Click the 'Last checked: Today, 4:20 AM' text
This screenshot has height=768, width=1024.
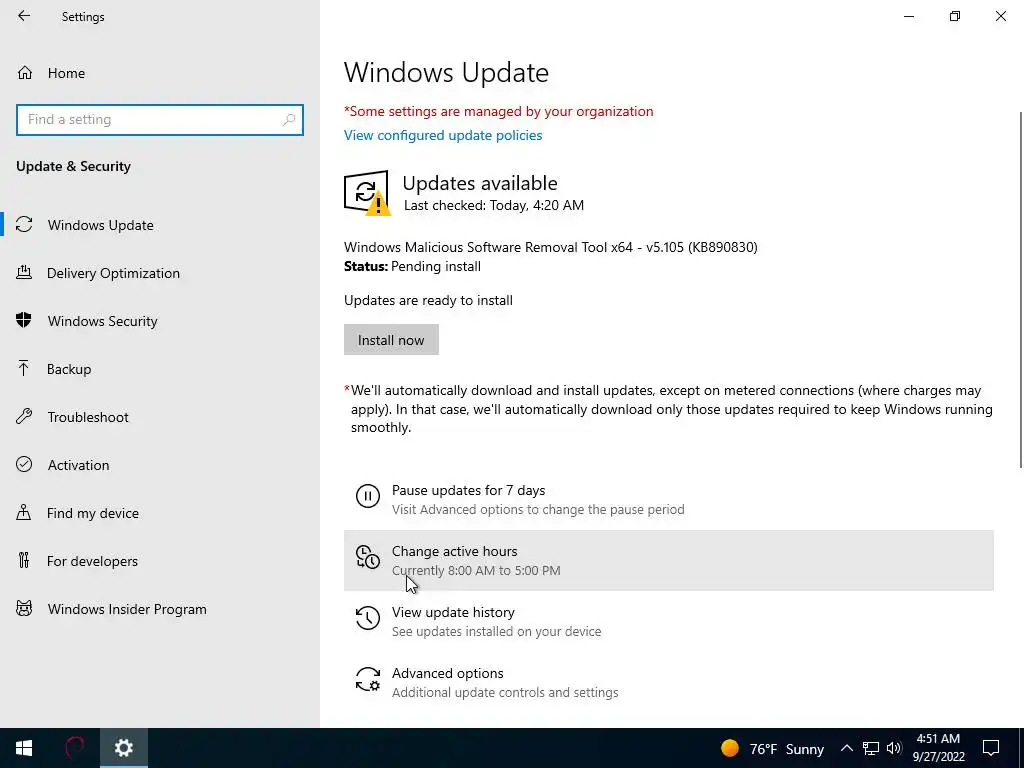[494, 205]
